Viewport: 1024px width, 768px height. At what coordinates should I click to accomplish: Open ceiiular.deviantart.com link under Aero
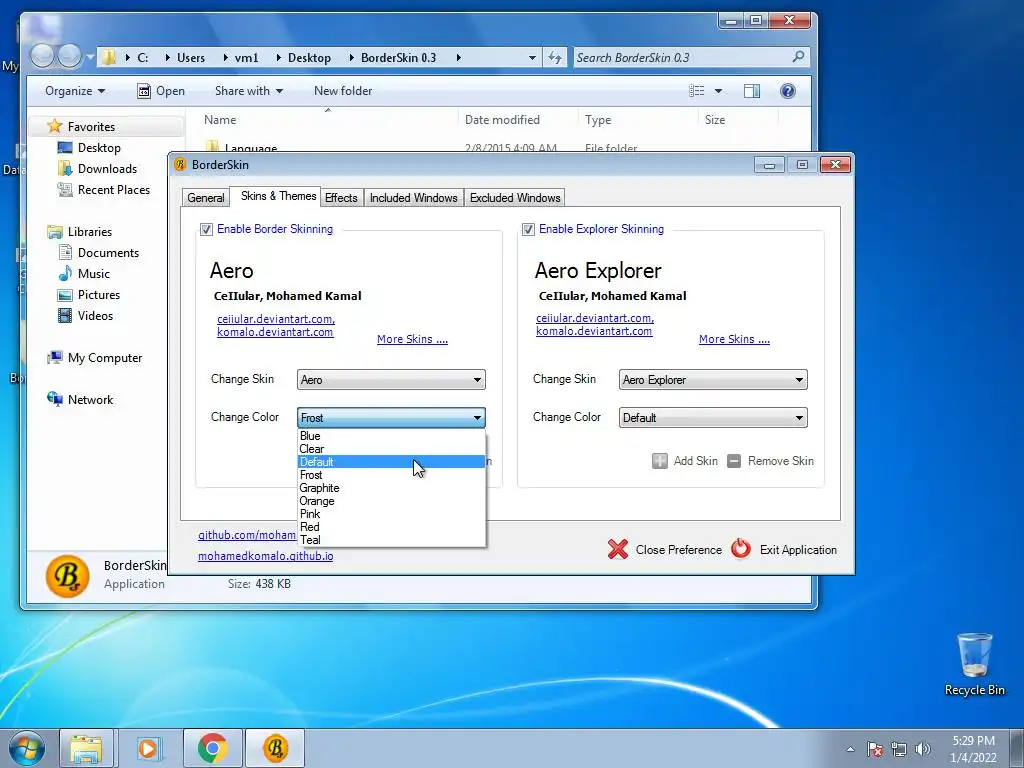(x=276, y=319)
